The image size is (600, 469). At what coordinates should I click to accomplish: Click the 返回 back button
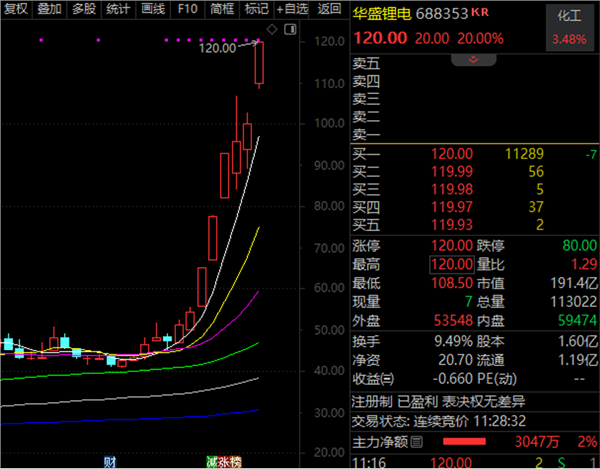pyautogui.click(x=328, y=9)
